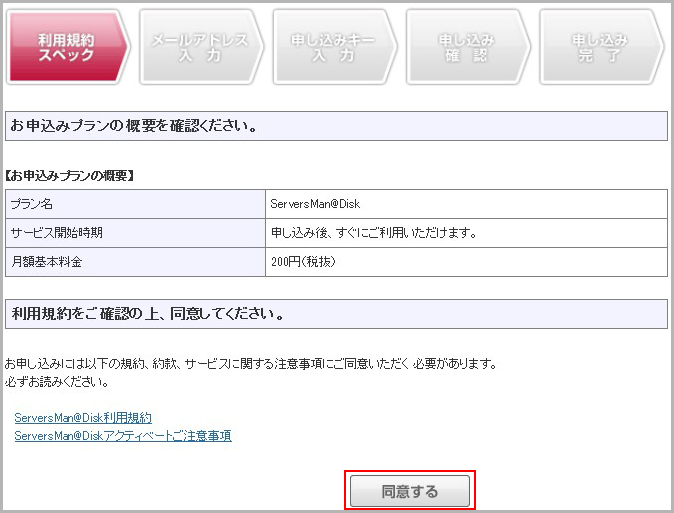Viewport: 674px width, 513px height.
Task: Click the 200円(税抜) price value
Action: pyautogui.click(x=303, y=262)
